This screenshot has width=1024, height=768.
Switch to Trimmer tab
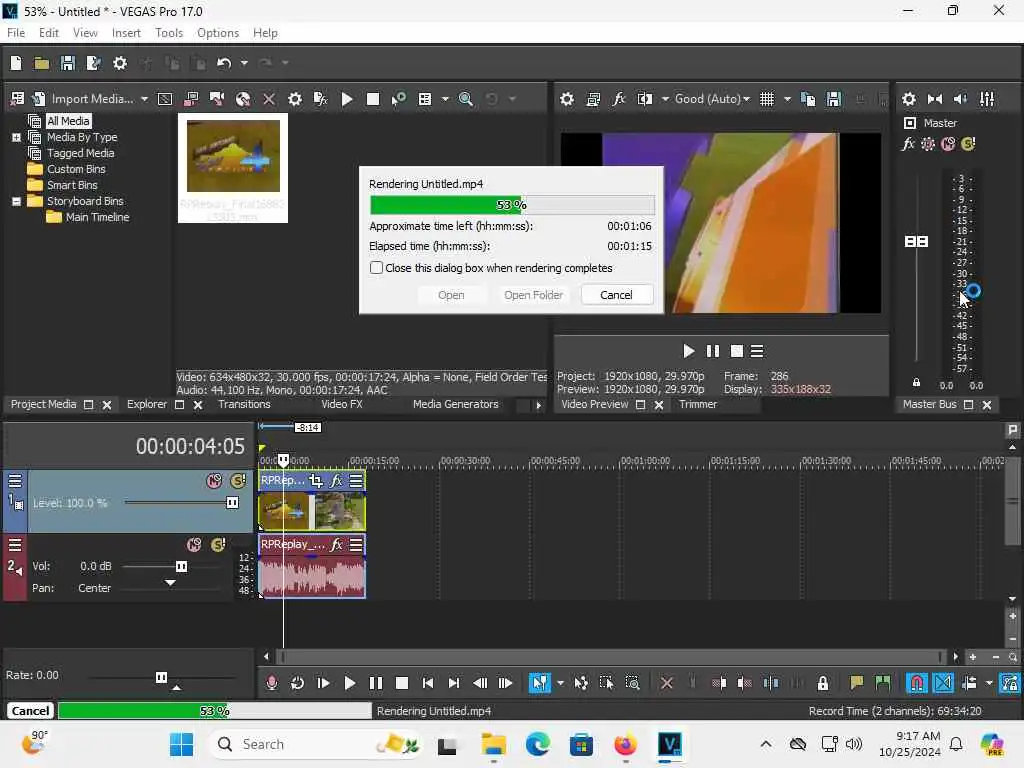pyautogui.click(x=697, y=404)
